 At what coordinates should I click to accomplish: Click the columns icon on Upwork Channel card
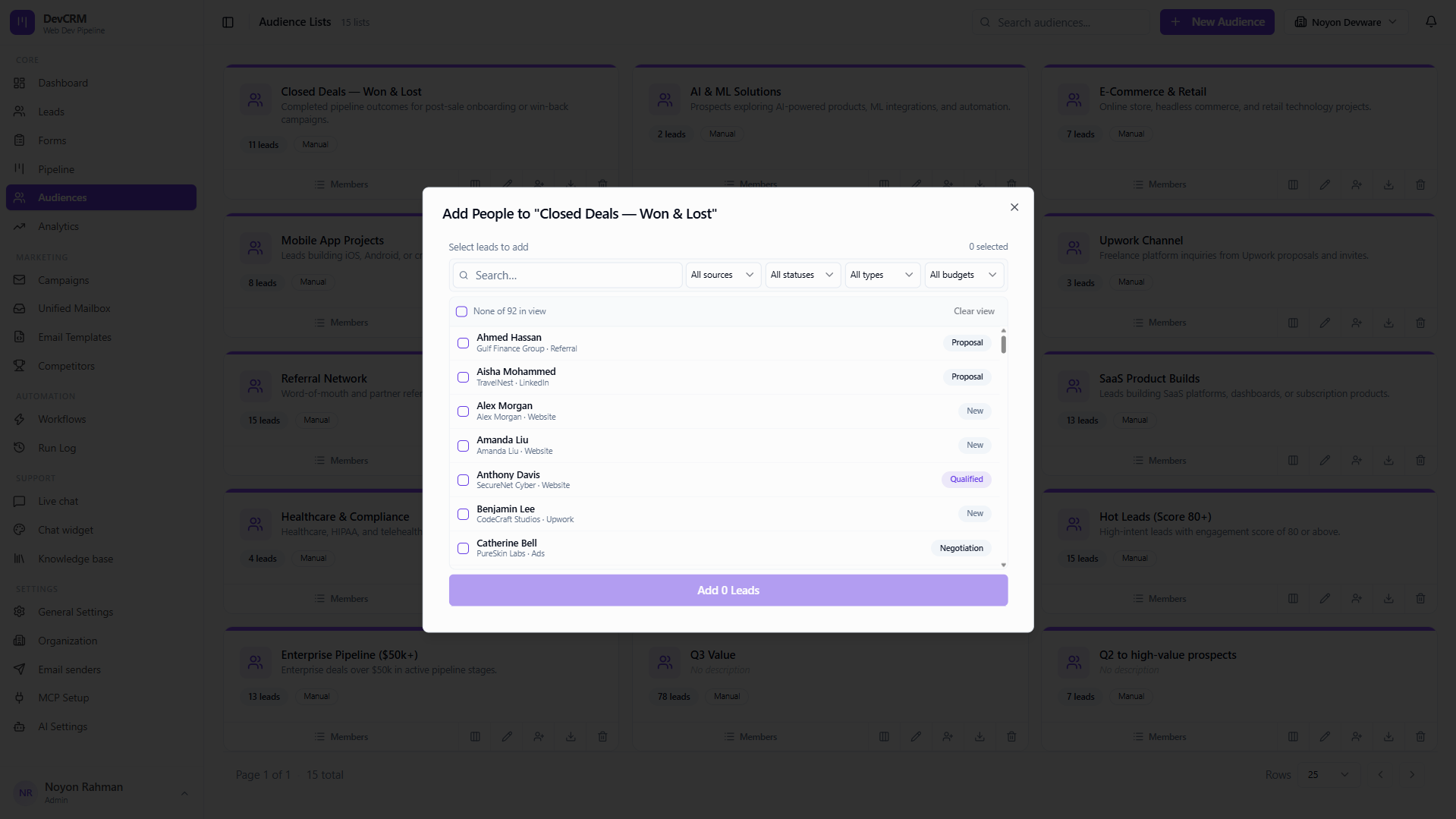[x=1293, y=323]
